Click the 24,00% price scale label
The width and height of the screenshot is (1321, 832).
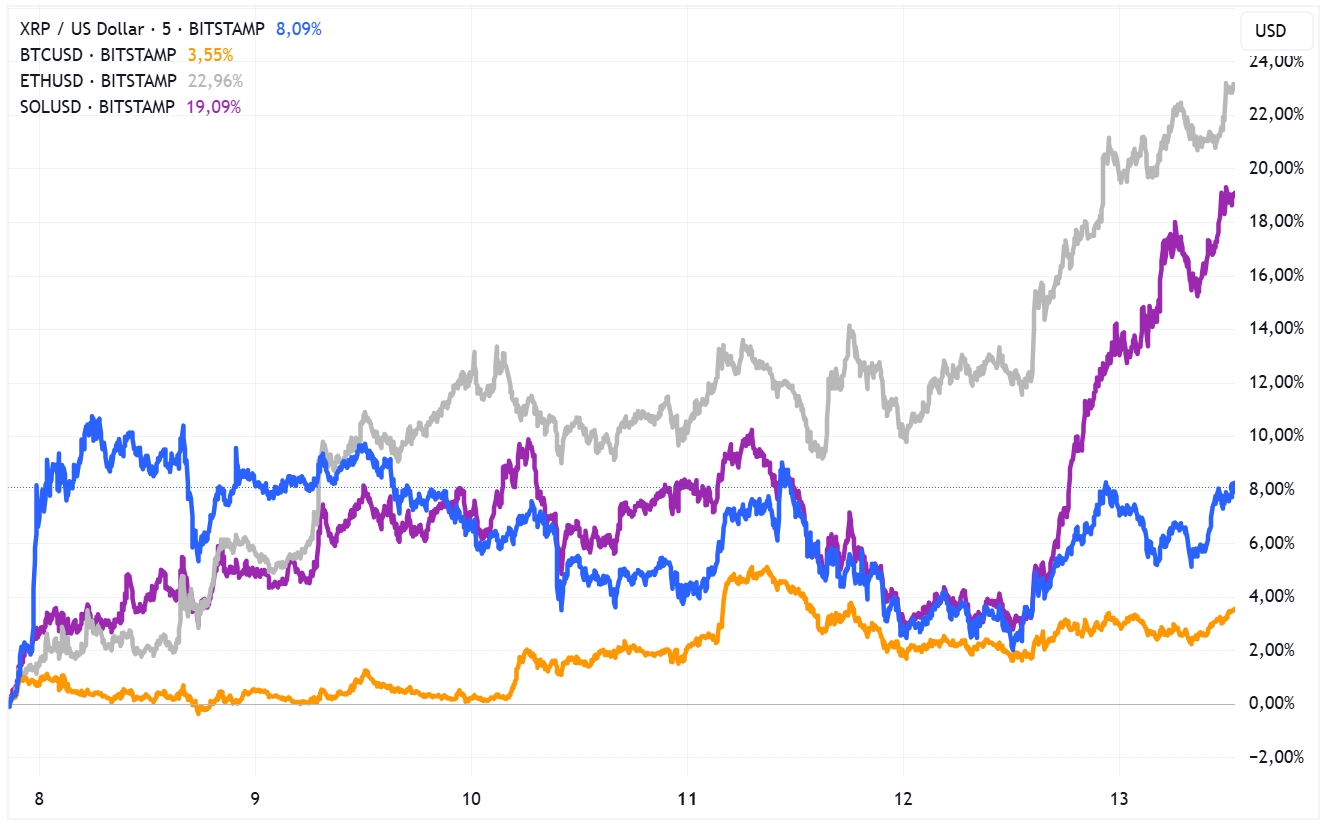1277,61
